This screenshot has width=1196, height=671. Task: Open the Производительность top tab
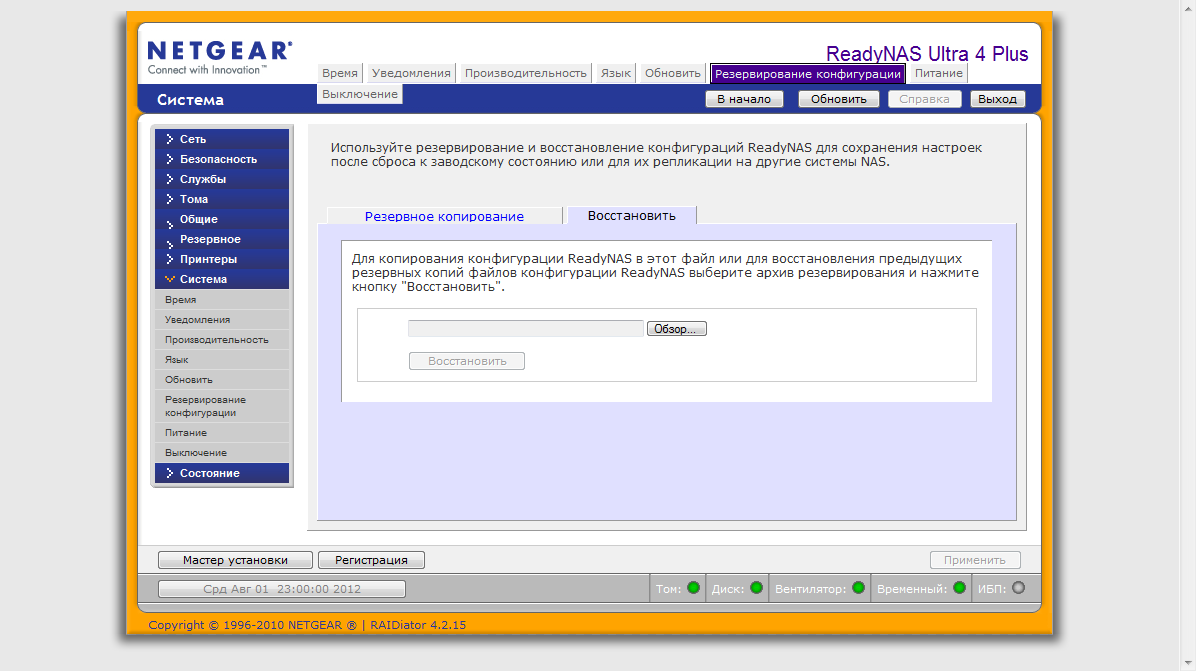(526, 73)
